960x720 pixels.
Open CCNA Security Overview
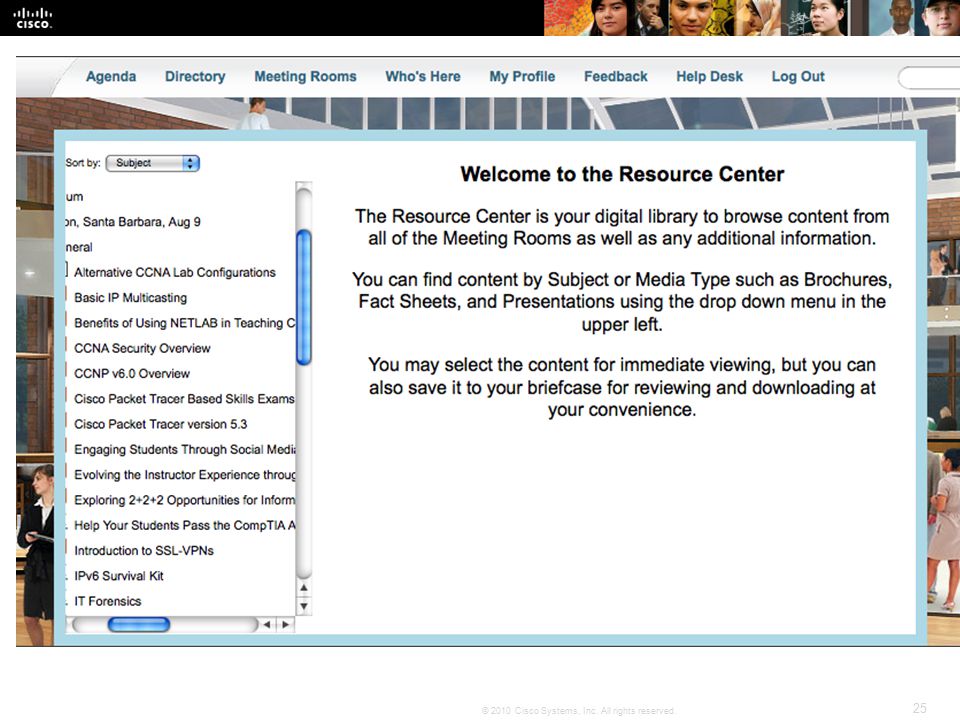pos(142,348)
